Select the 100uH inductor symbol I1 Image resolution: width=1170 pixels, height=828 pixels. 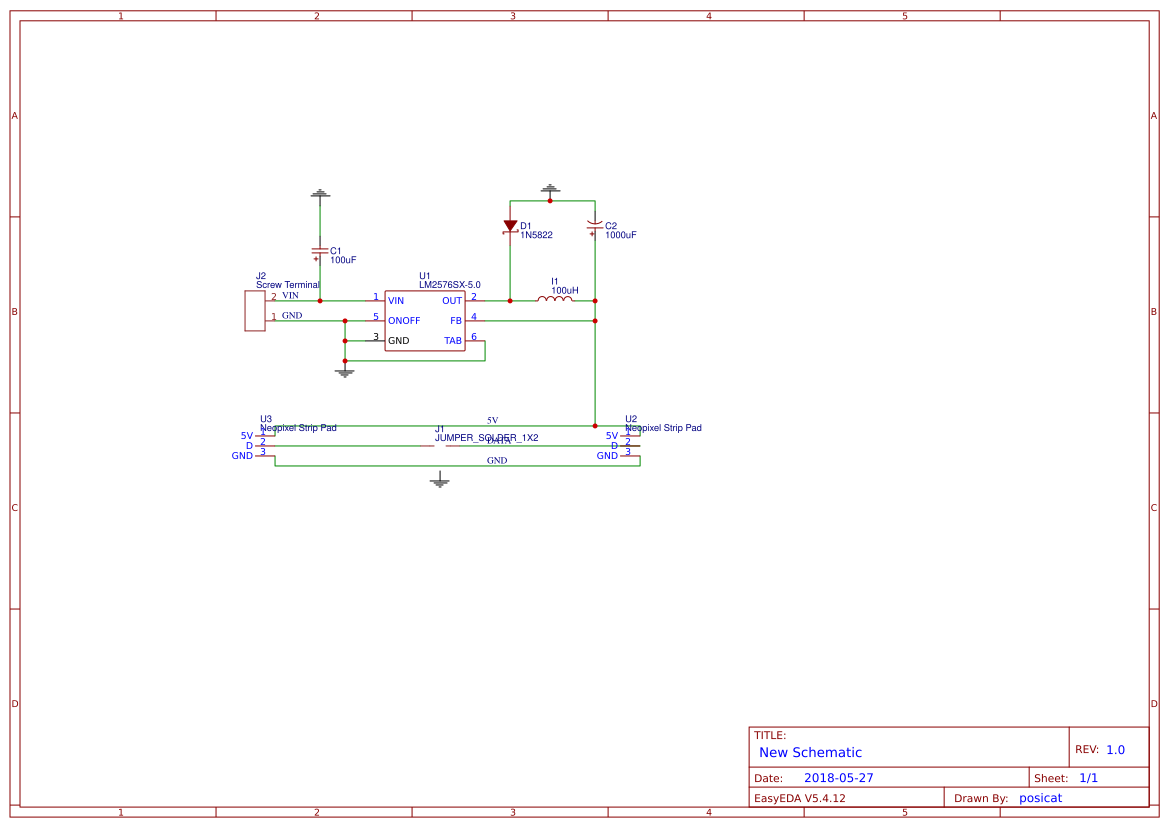[x=557, y=298]
